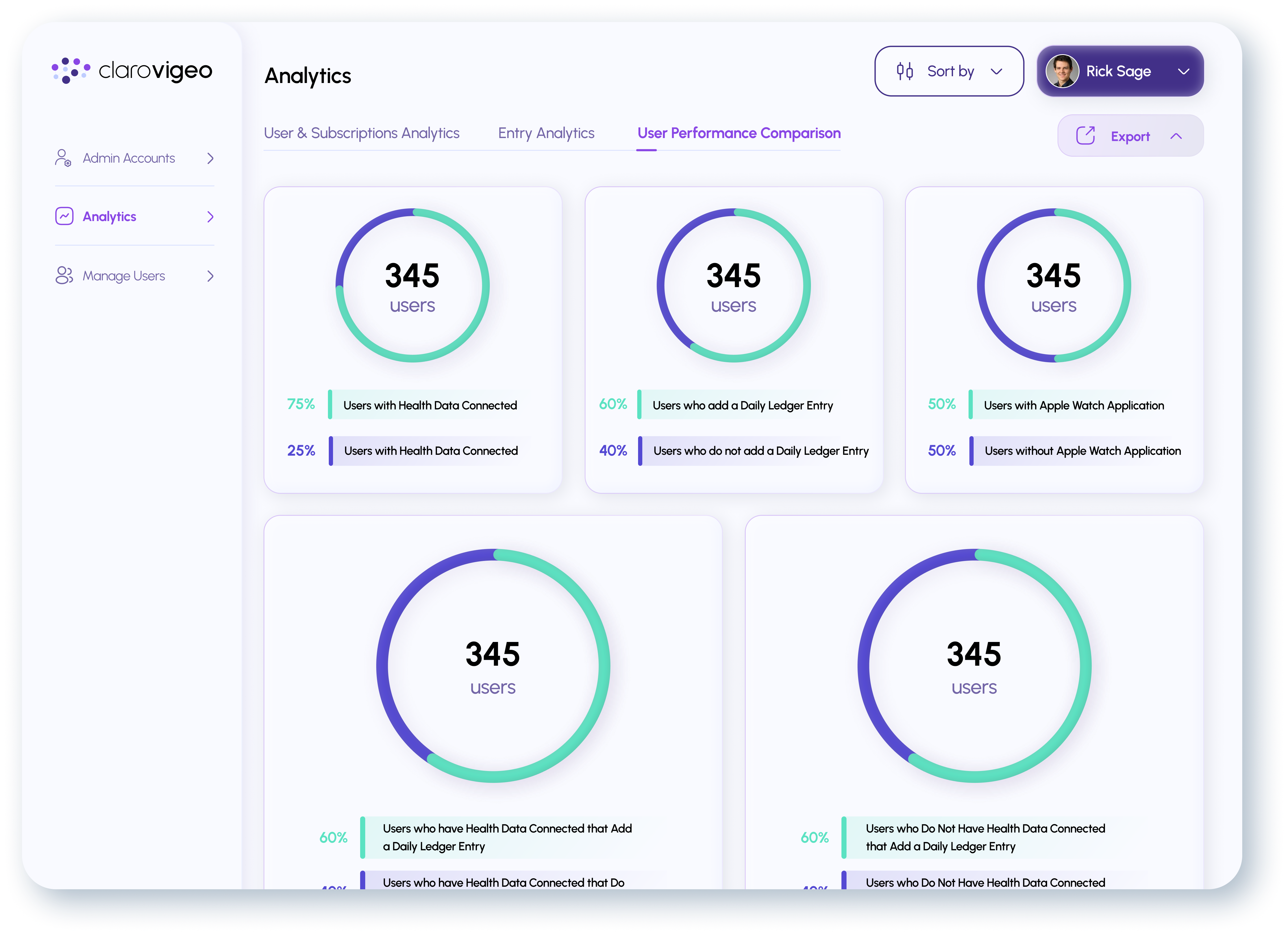Click purple 'Users with Health Data Connected' legend
Viewport: 1288px width, 935px height.
[x=430, y=450]
